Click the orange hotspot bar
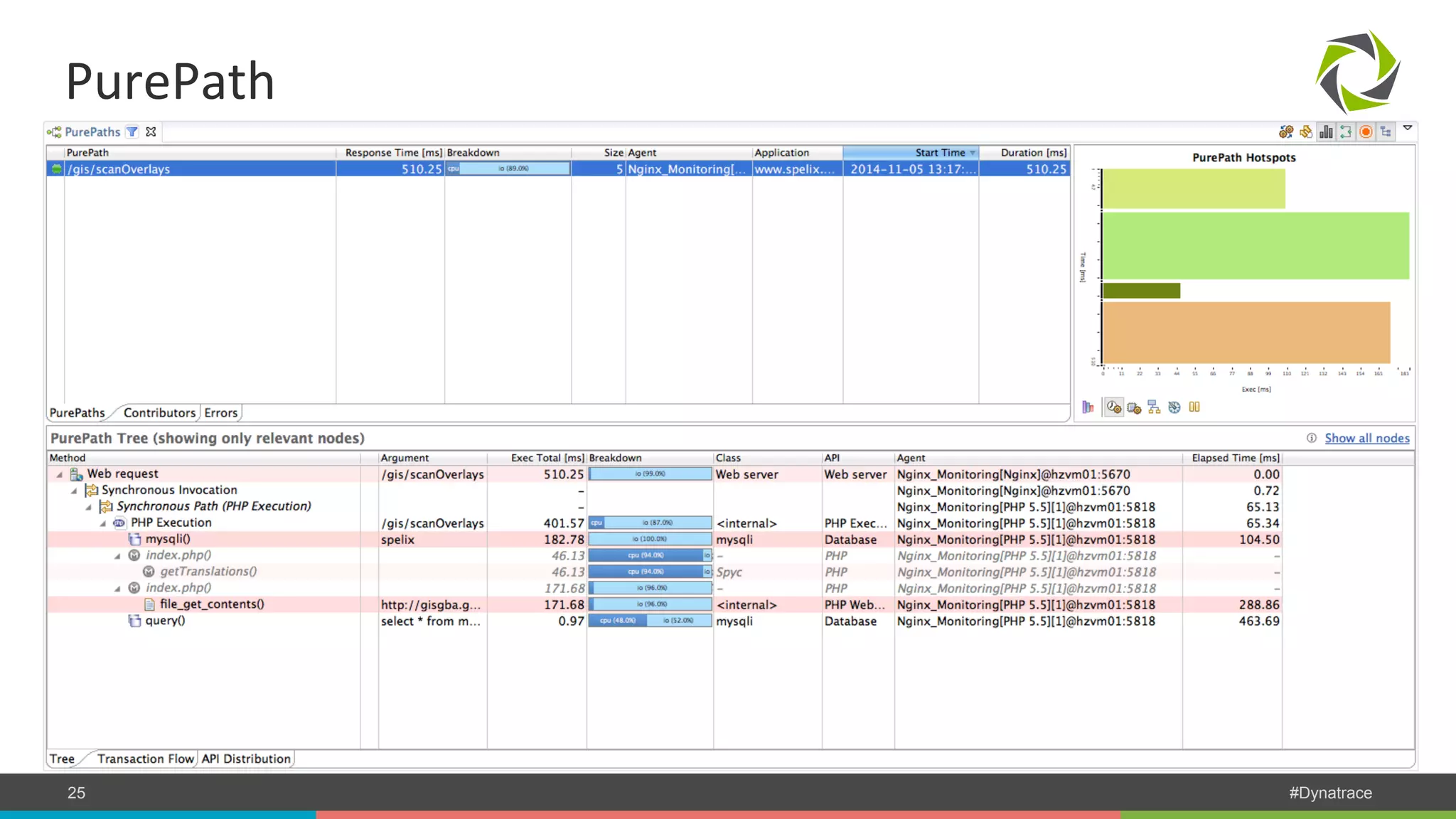1456x819 pixels. point(1246,333)
